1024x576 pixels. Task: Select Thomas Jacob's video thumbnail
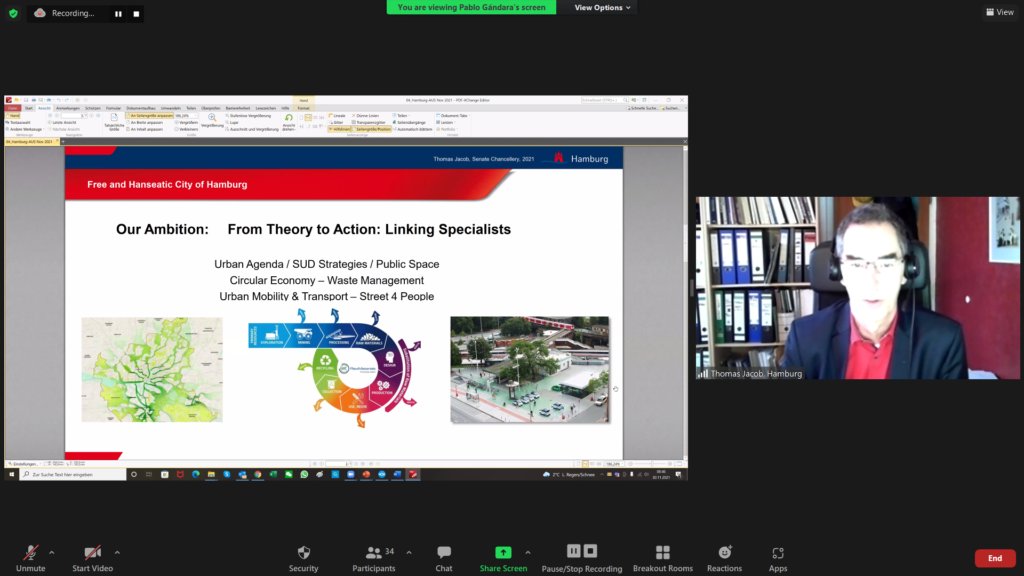857,288
